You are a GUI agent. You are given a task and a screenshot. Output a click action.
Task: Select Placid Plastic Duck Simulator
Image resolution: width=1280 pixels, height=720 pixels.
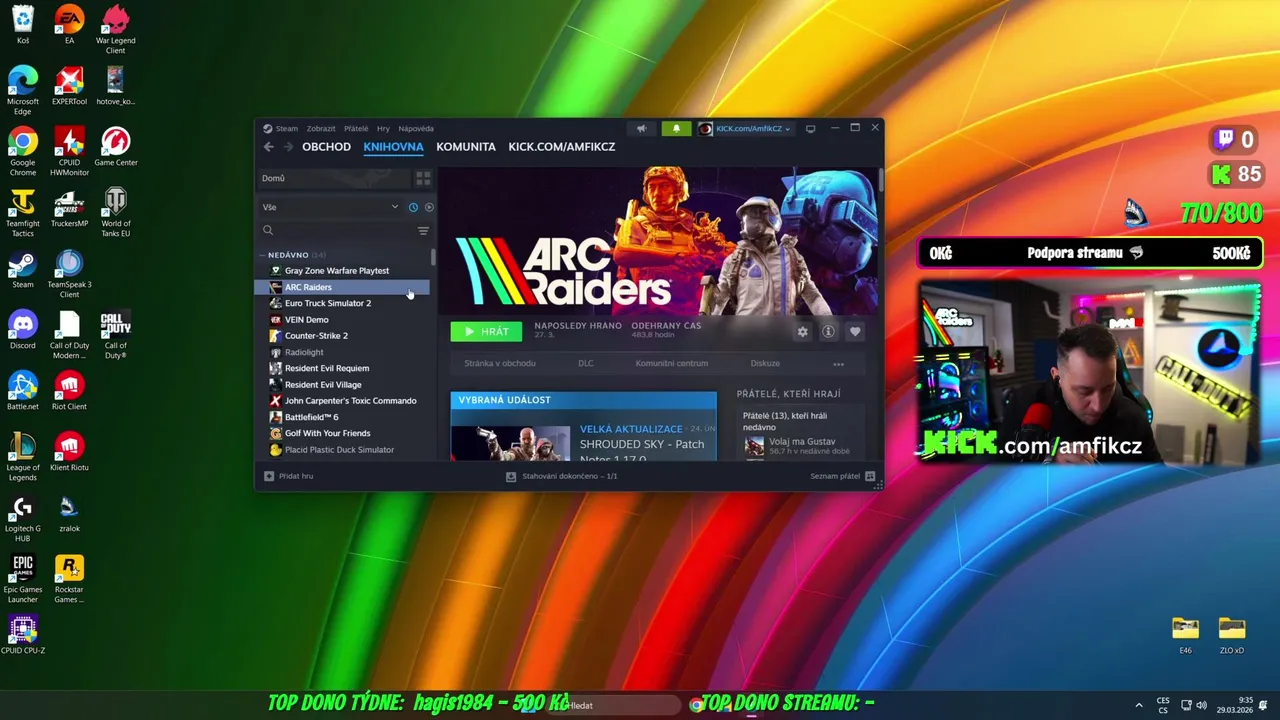(343, 450)
